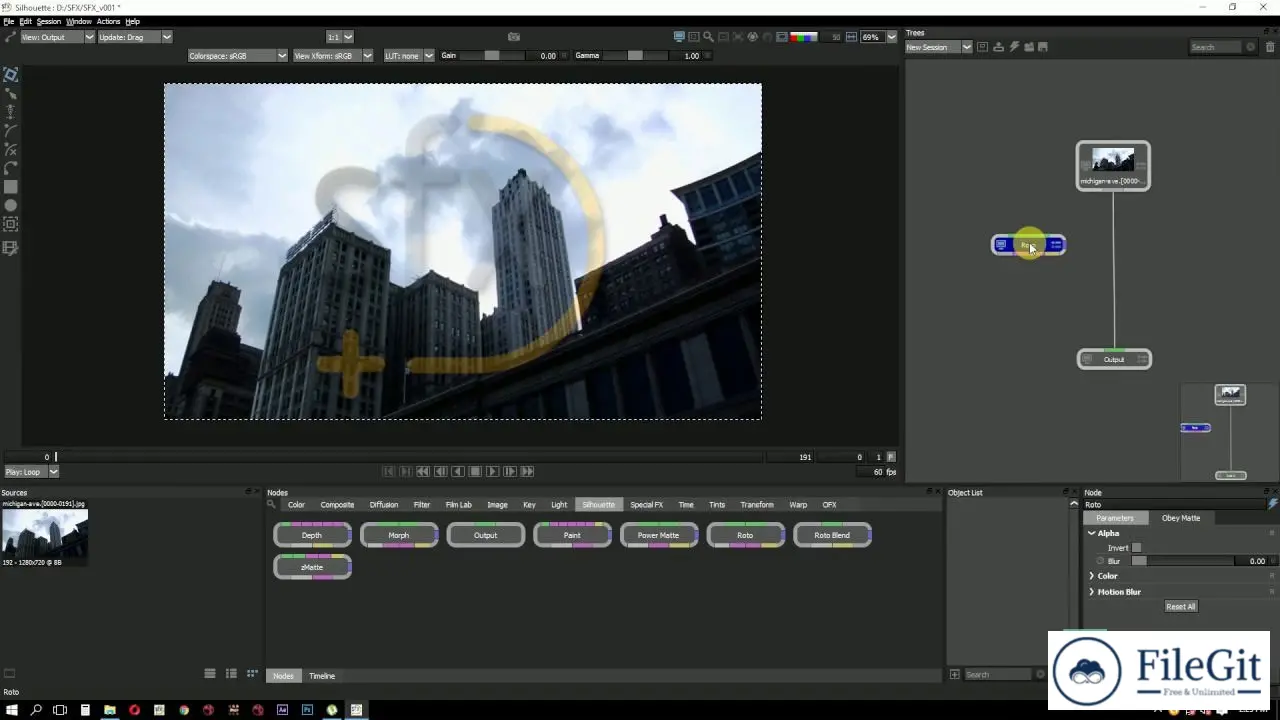Click the Gain slider
This screenshot has height=720, width=1280.
pyautogui.click(x=493, y=56)
